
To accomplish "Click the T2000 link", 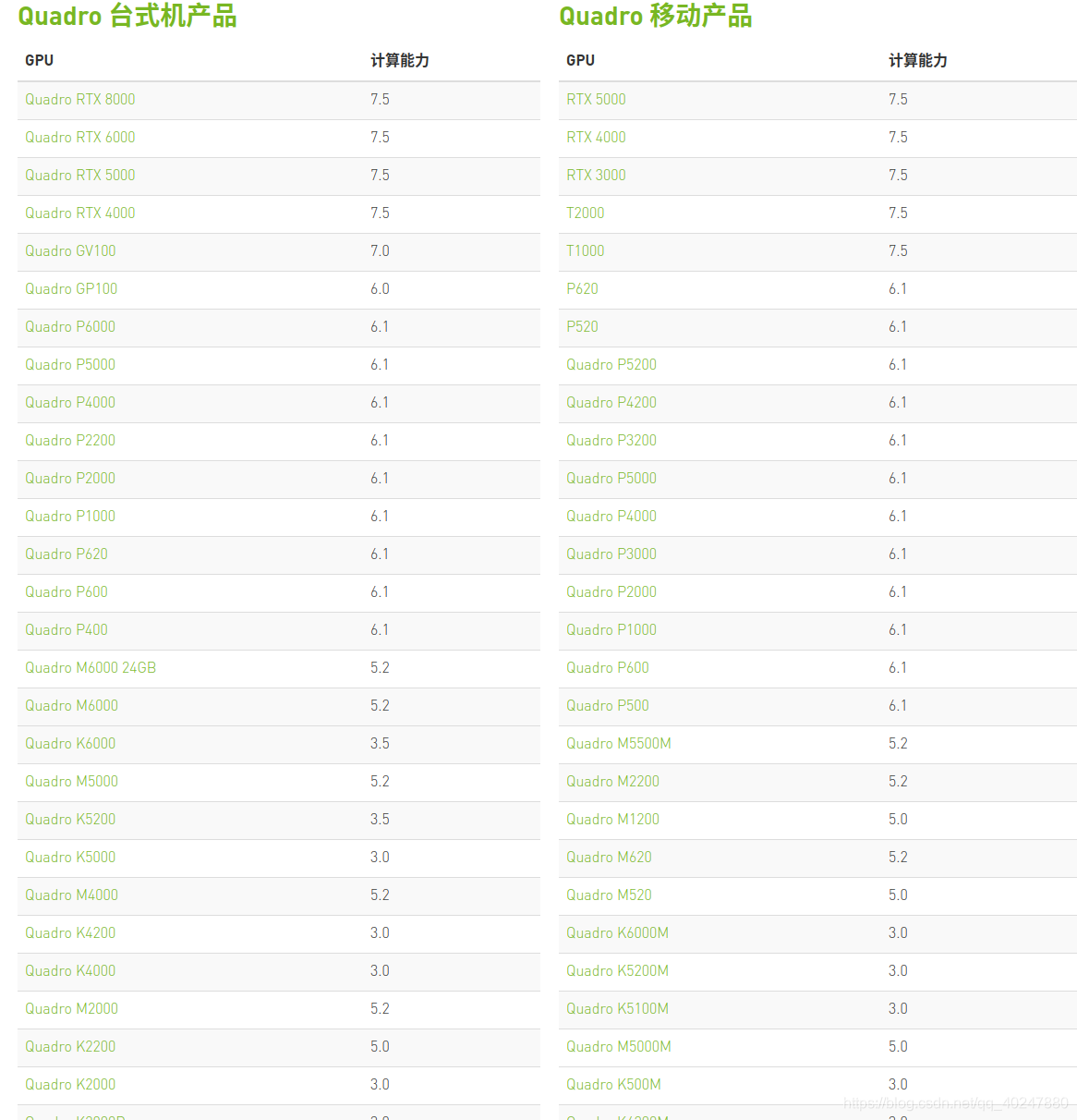I will tap(586, 213).
